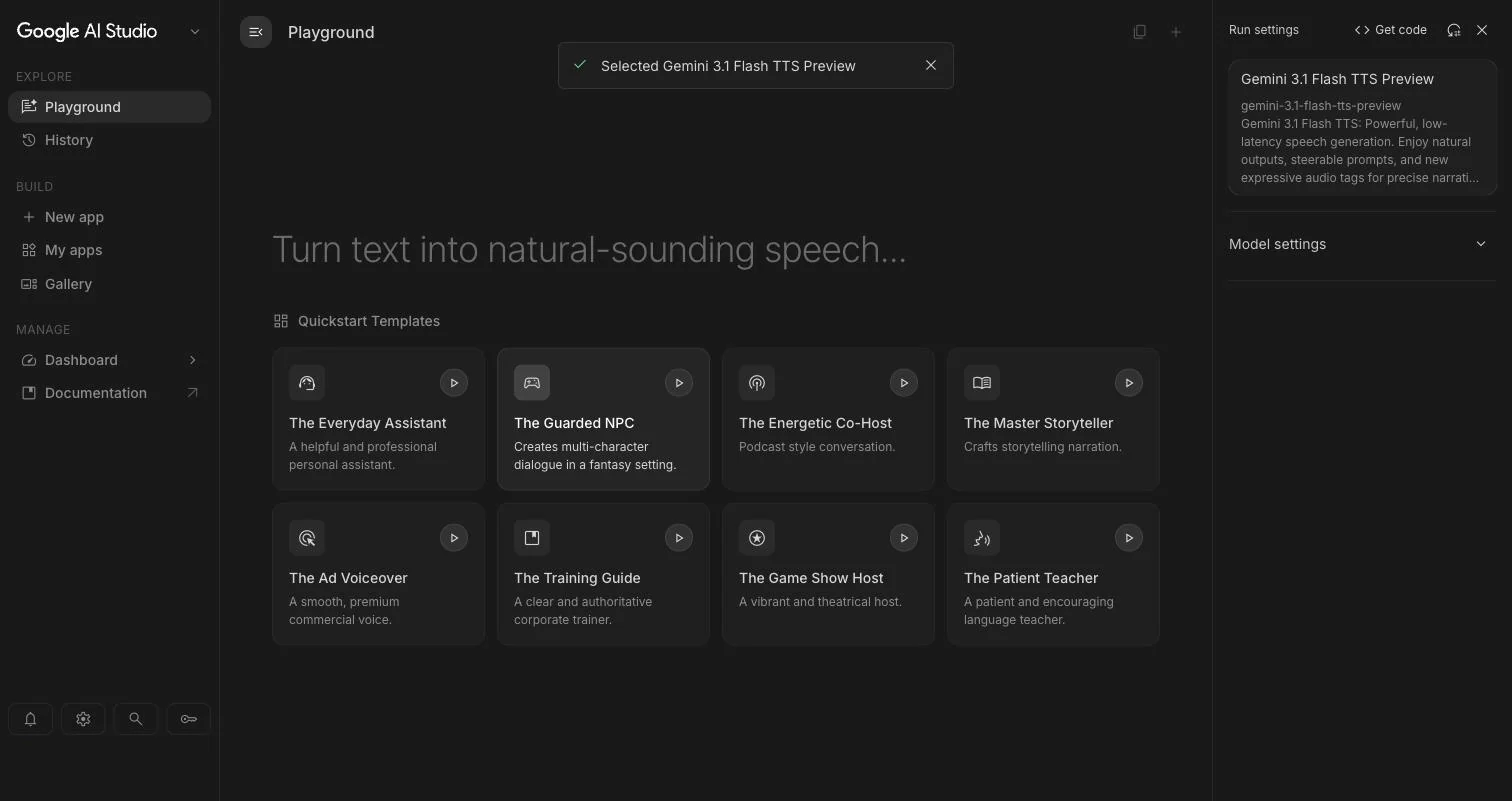Select The Ad Voiceover template title
This screenshot has height=801, width=1512.
click(x=348, y=578)
